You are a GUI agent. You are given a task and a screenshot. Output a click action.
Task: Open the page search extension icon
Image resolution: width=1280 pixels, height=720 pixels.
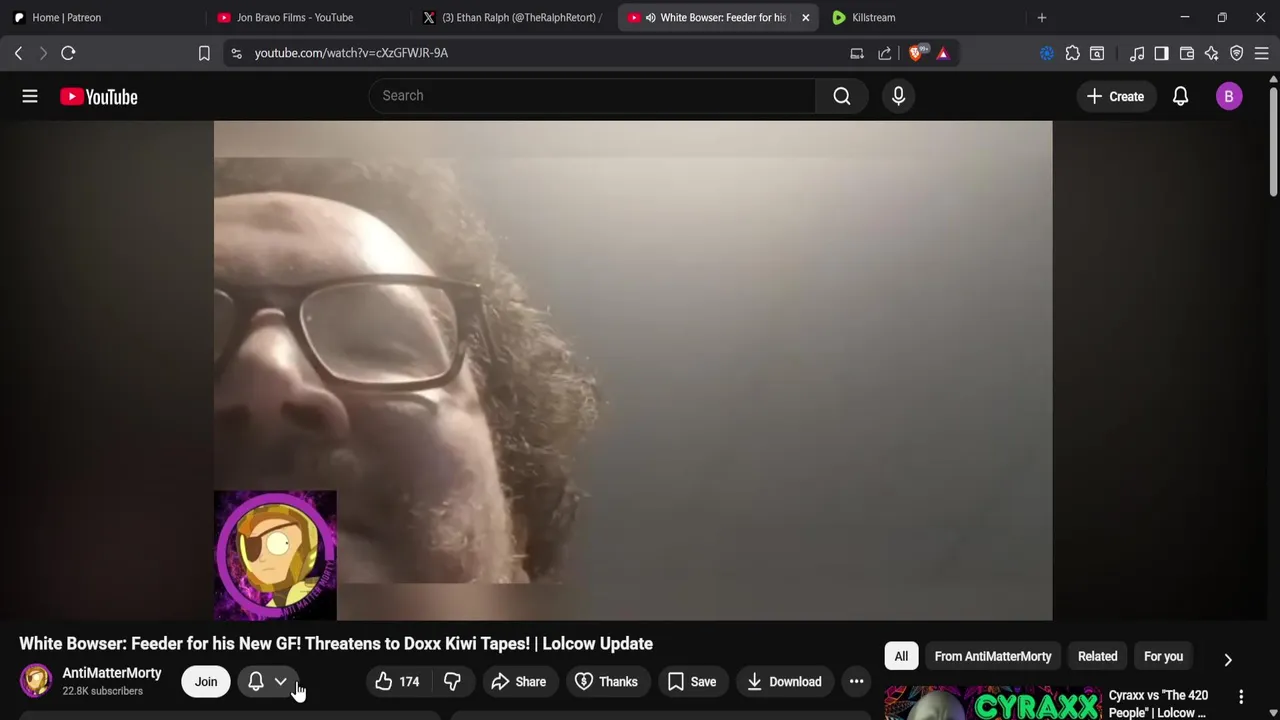1097,53
